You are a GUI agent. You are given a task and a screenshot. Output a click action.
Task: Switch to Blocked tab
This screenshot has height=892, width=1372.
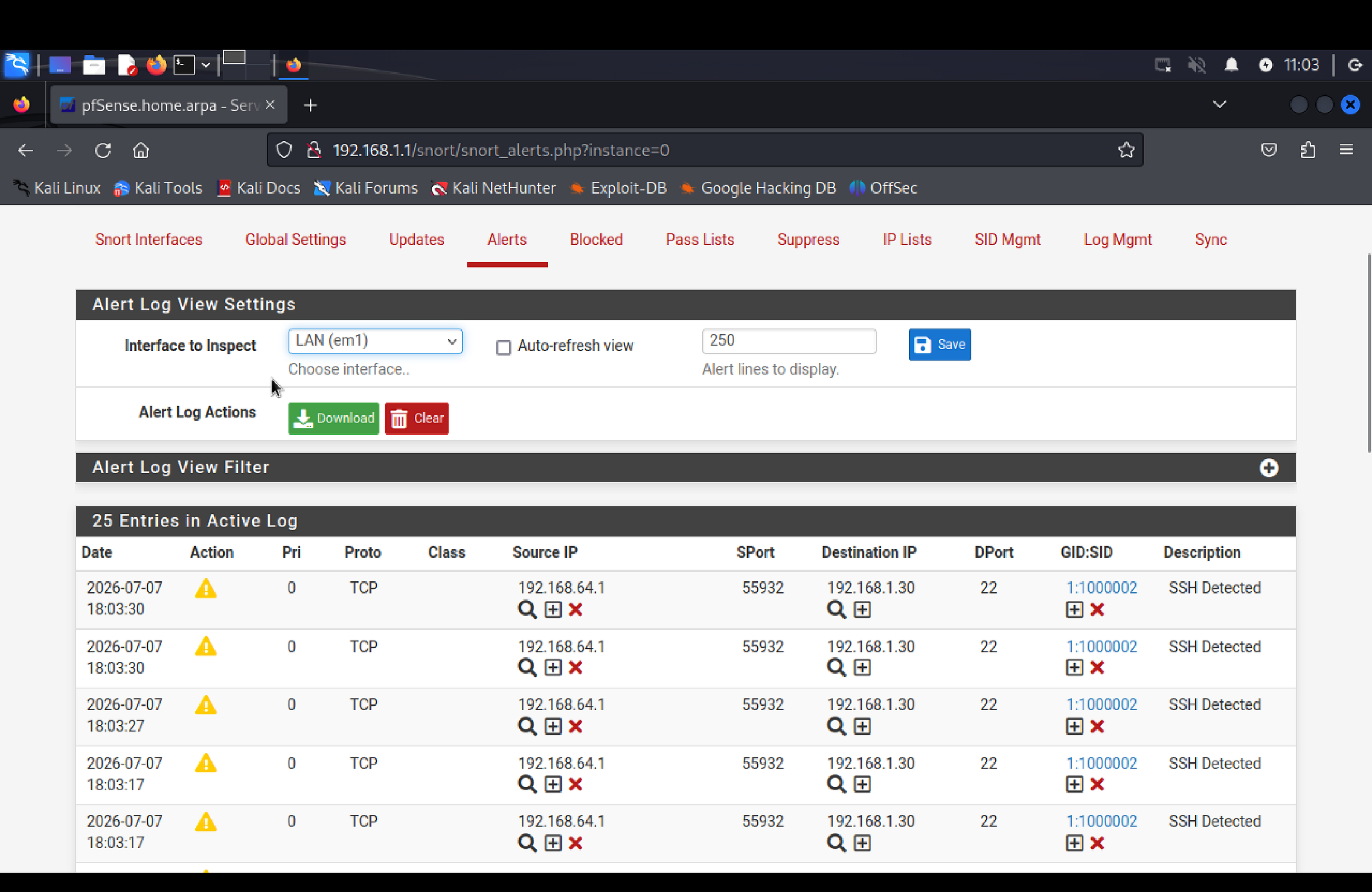[595, 239]
